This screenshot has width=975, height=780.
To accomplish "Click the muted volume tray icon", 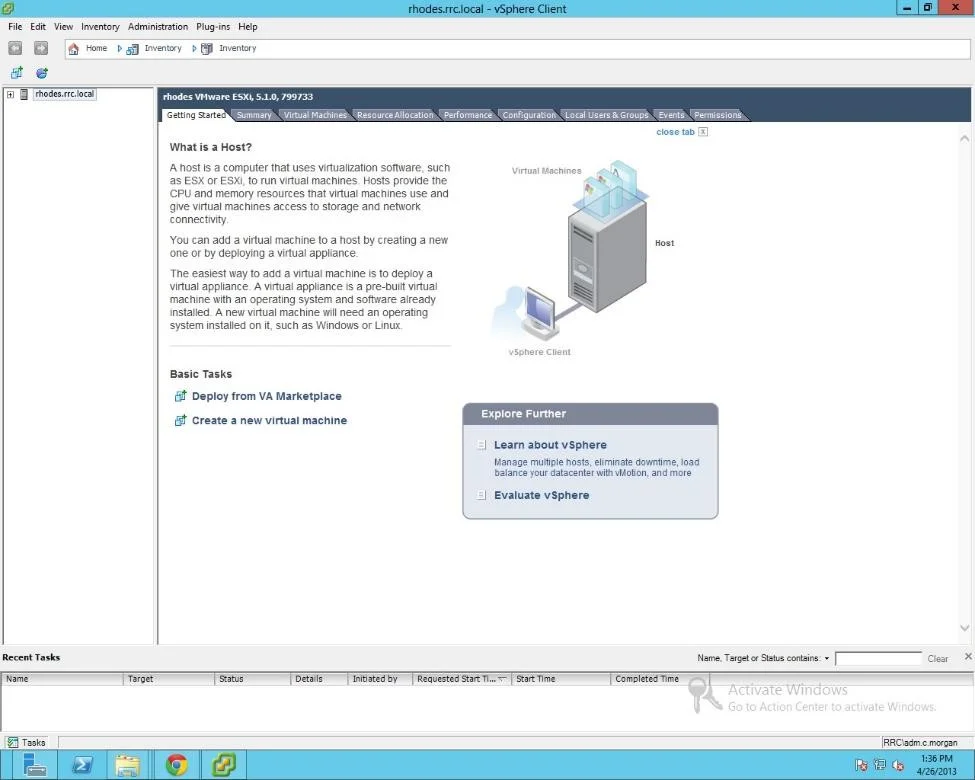I will click(898, 765).
